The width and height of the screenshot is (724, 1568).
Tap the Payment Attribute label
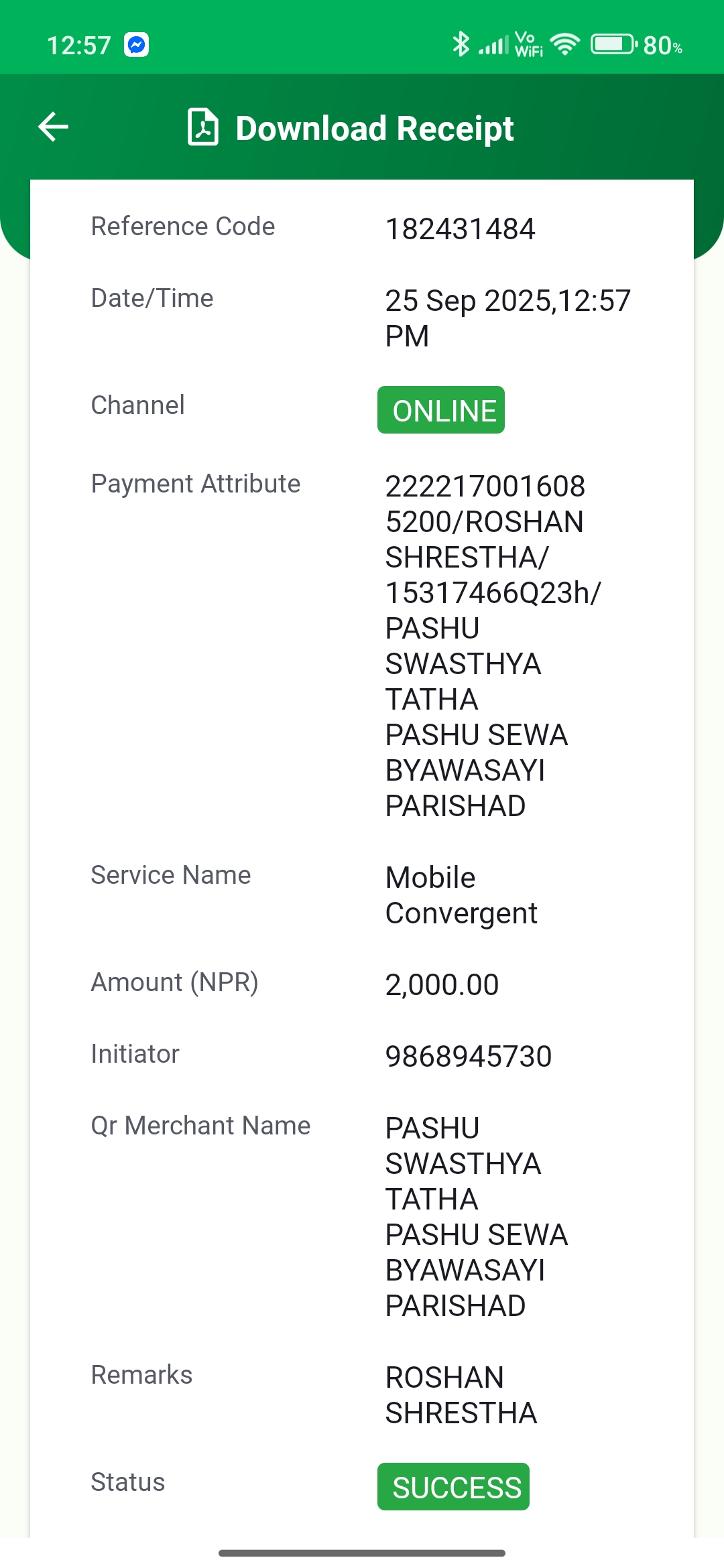[196, 484]
